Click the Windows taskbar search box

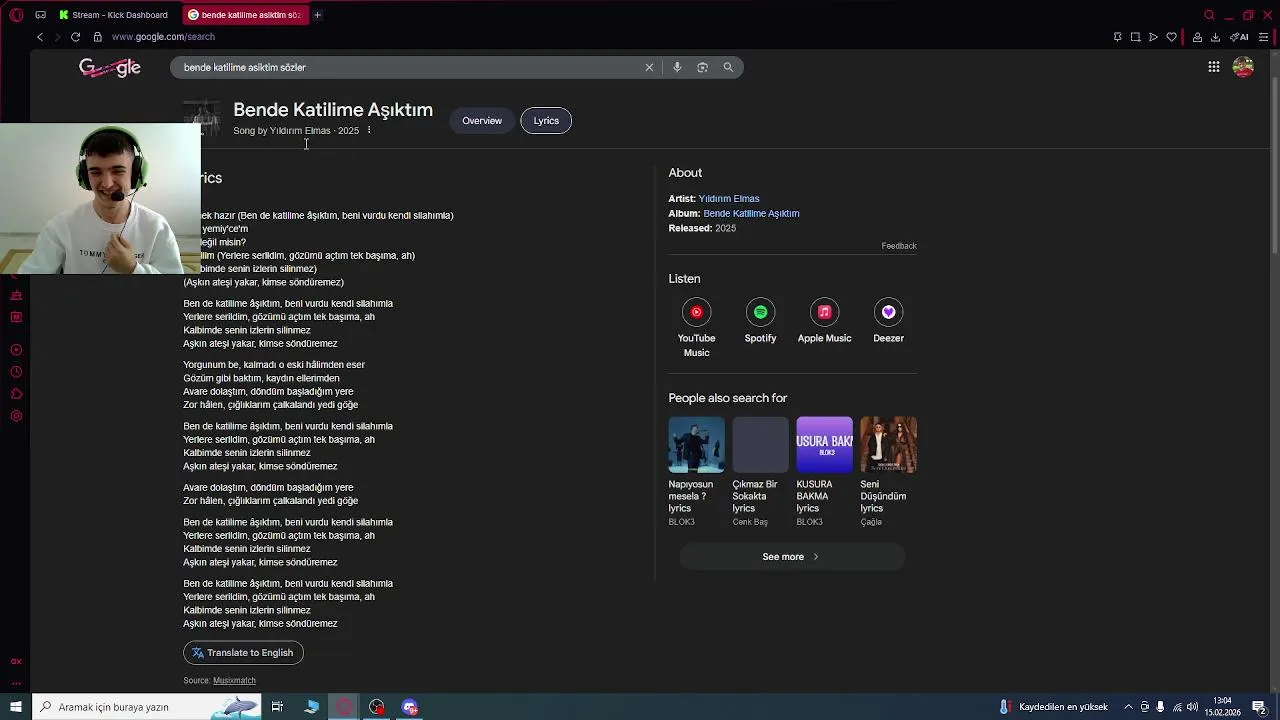147,707
